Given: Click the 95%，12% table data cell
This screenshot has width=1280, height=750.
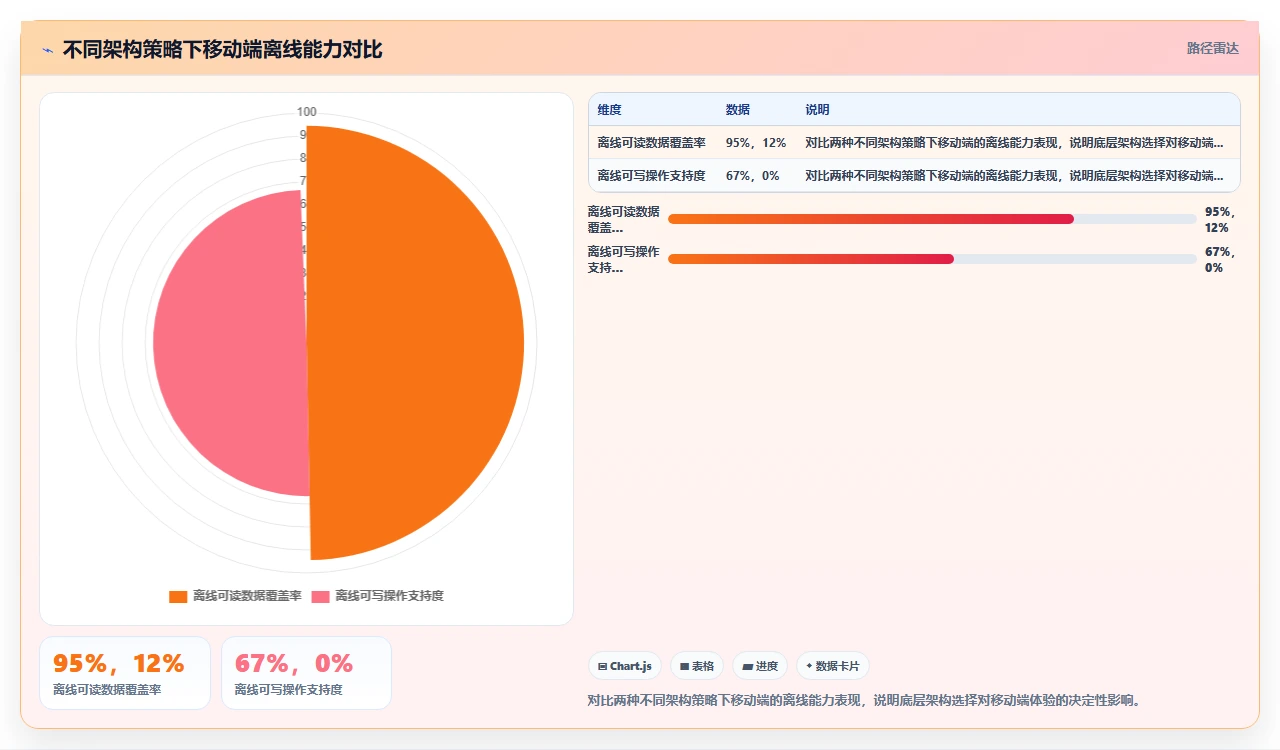Looking at the screenshot, I should pos(756,143).
